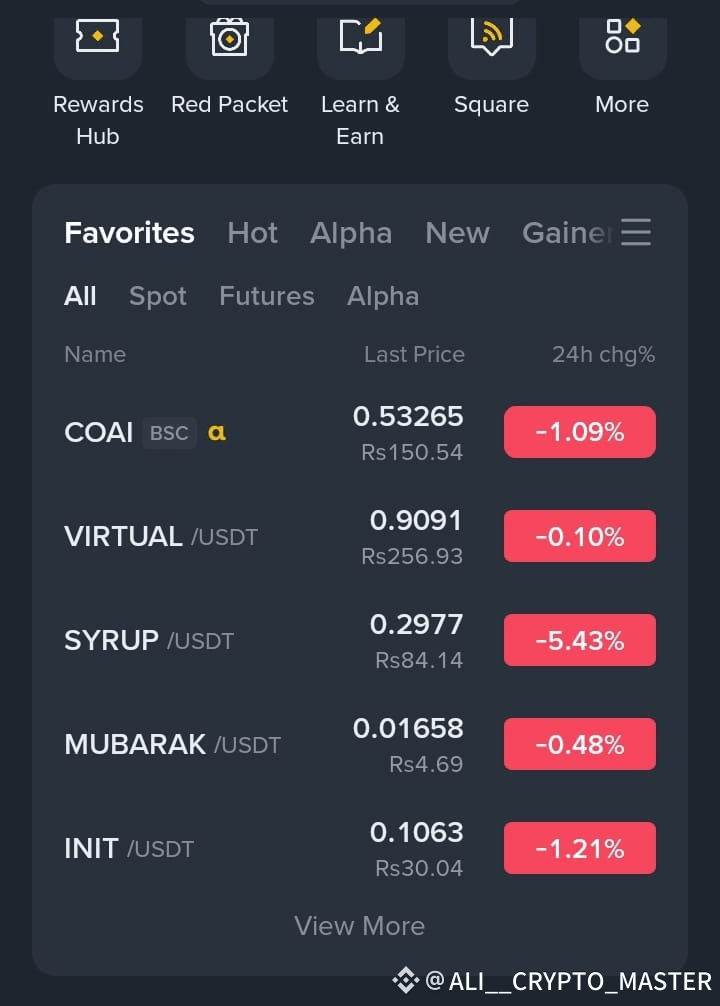720x1006 pixels.
Task: Toggle the SYRUP -5.43% change badge
Action: click(x=579, y=640)
